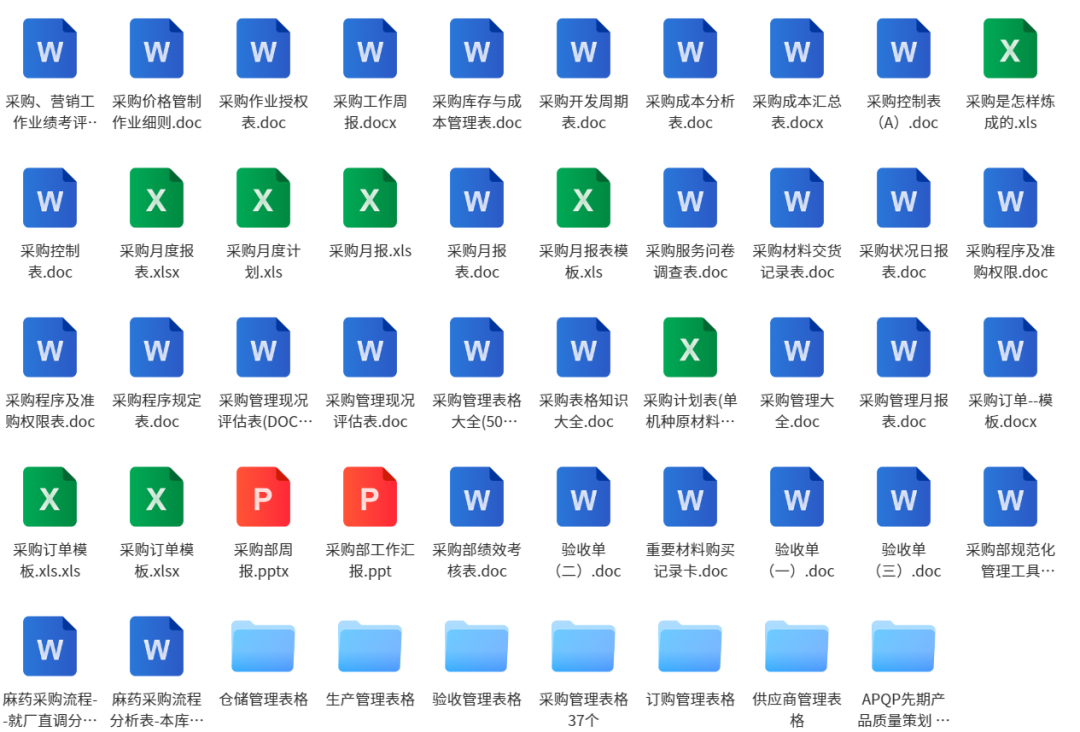Open the 采购成本汇总表.docx icon
Screen dimensions: 1080x732
(797, 48)
